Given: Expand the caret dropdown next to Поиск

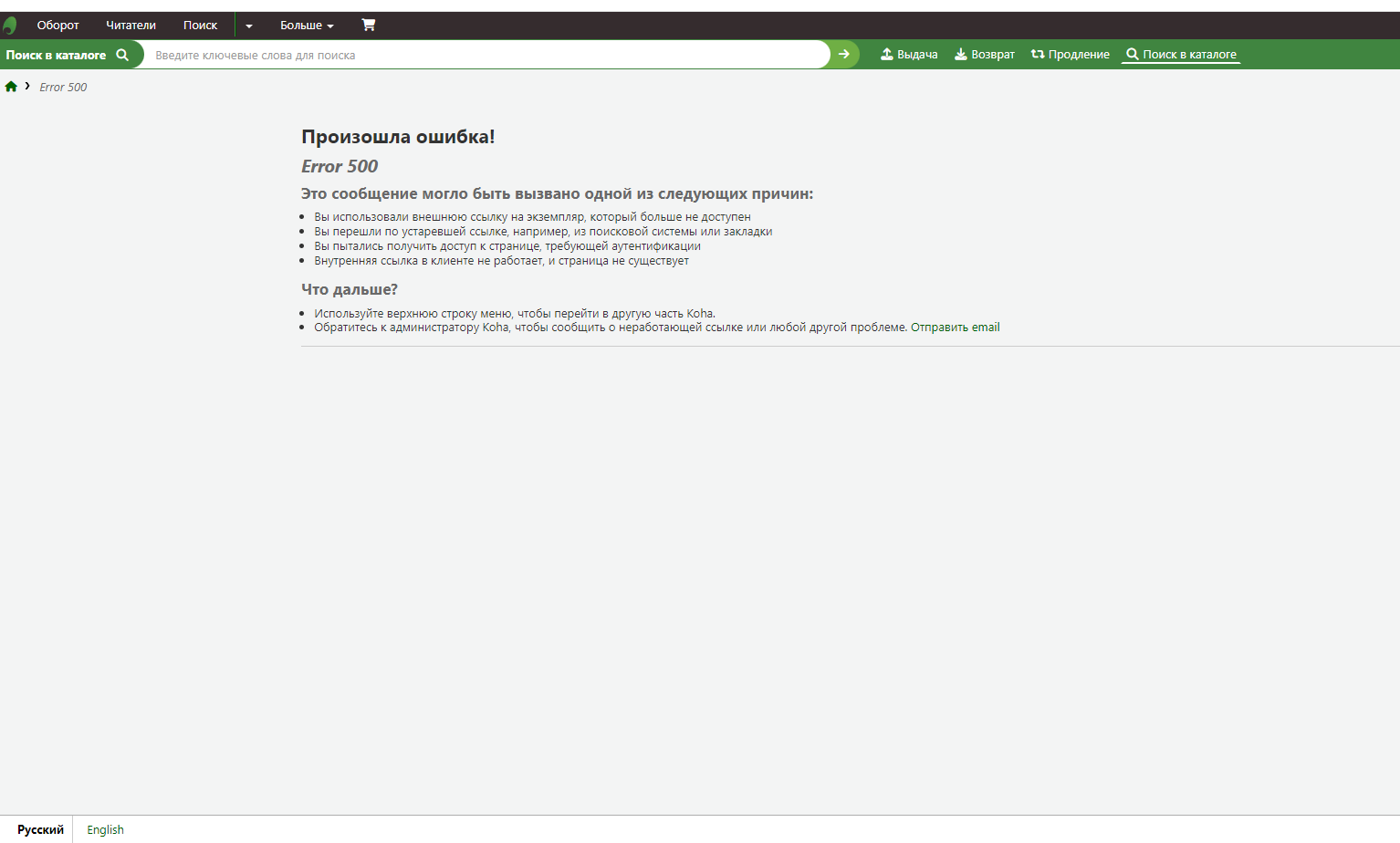Looking at the screenshot, I should tap(249, 26).
